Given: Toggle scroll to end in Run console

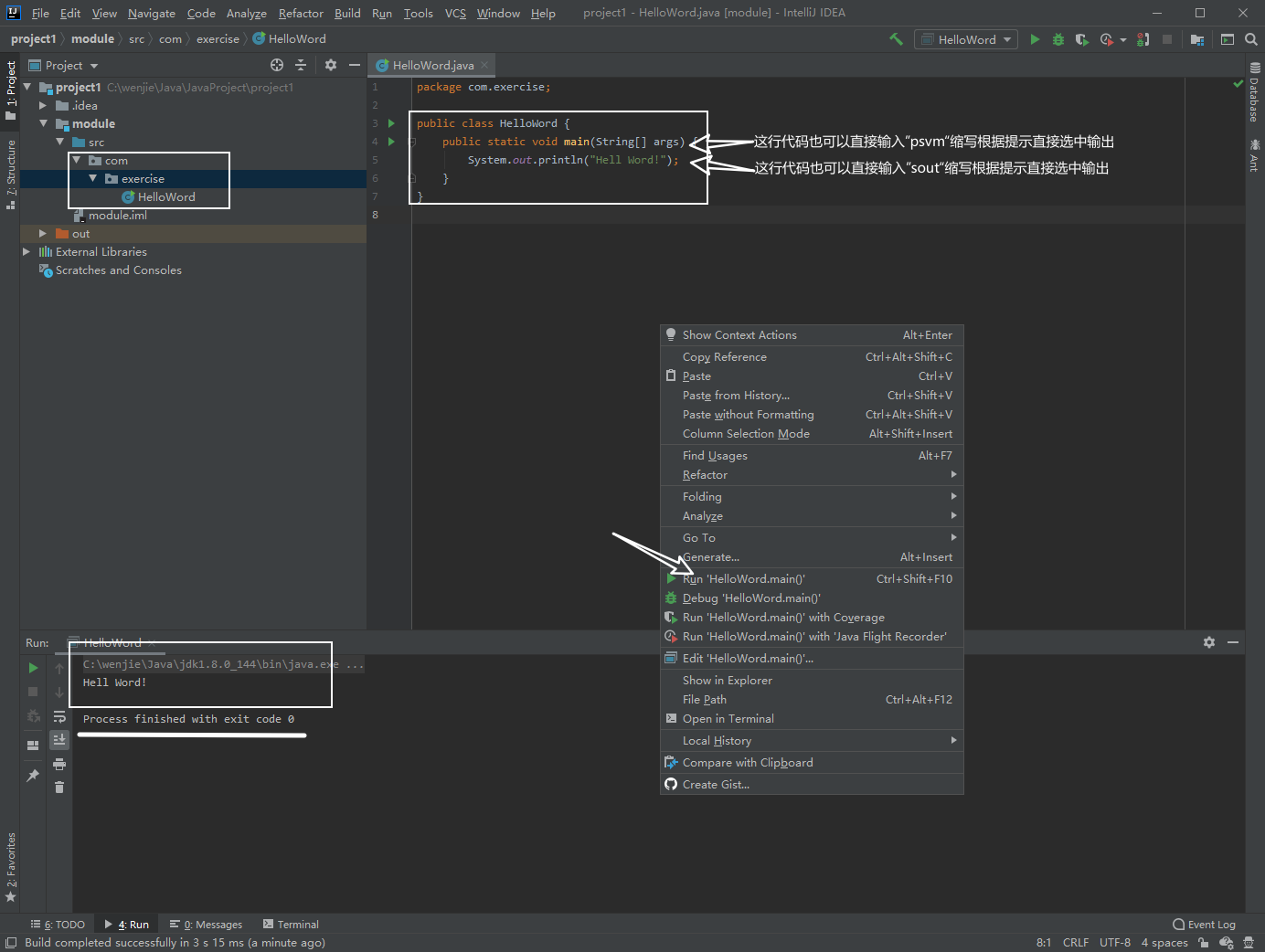Looking at the screenshot, I should pyautogui.click(x=59, y=739).
